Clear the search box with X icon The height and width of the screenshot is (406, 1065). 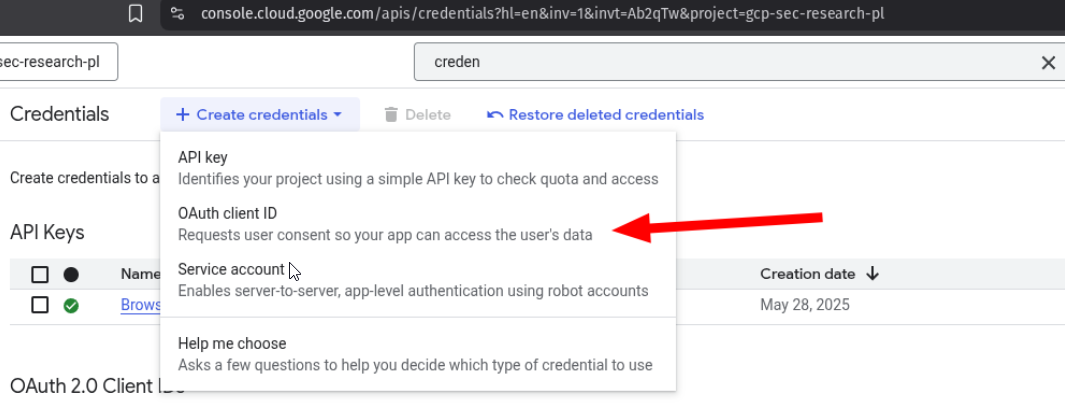click(x=1048, y=62)
